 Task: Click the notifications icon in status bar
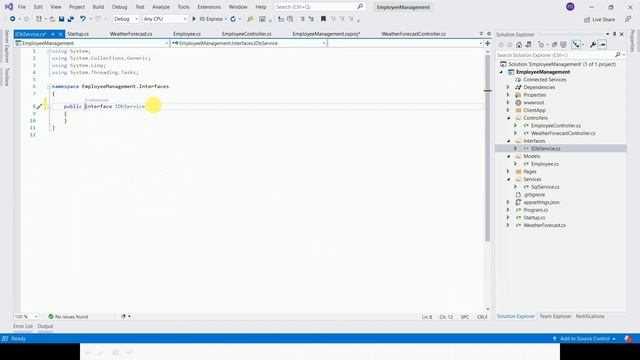[628, 339]
